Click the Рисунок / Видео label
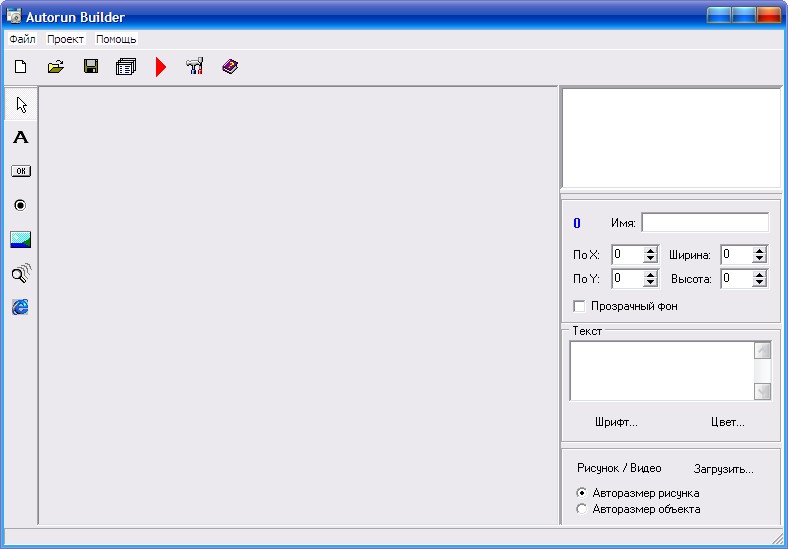This screenshot has width=788, height=549. [619, 468]
